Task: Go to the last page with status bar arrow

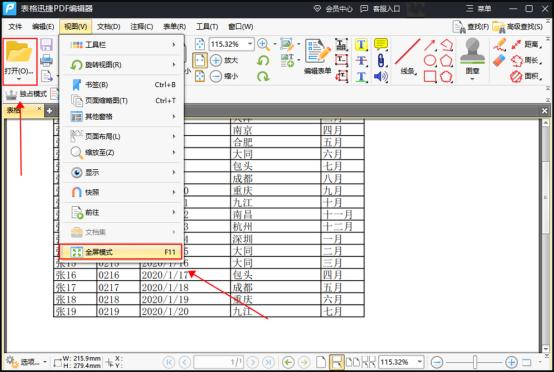Action: (x=268, y=362)
